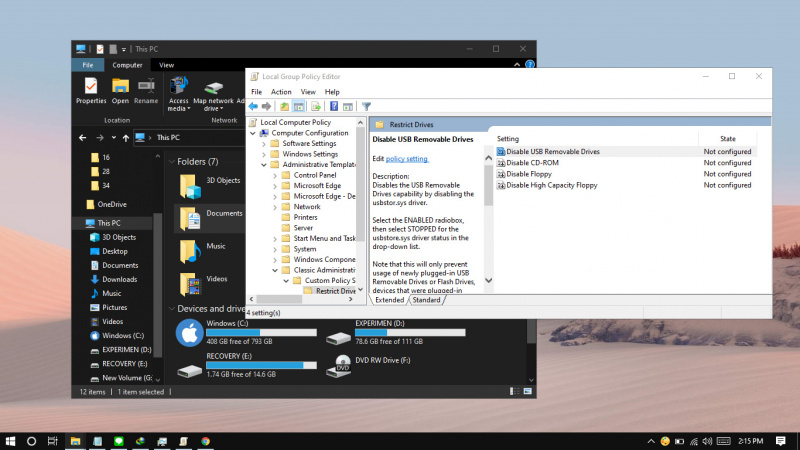Image resolution: width=800 pixels, height=450 pixels.
Task: Click the Up one level folder icon
Action: point(284,106)
